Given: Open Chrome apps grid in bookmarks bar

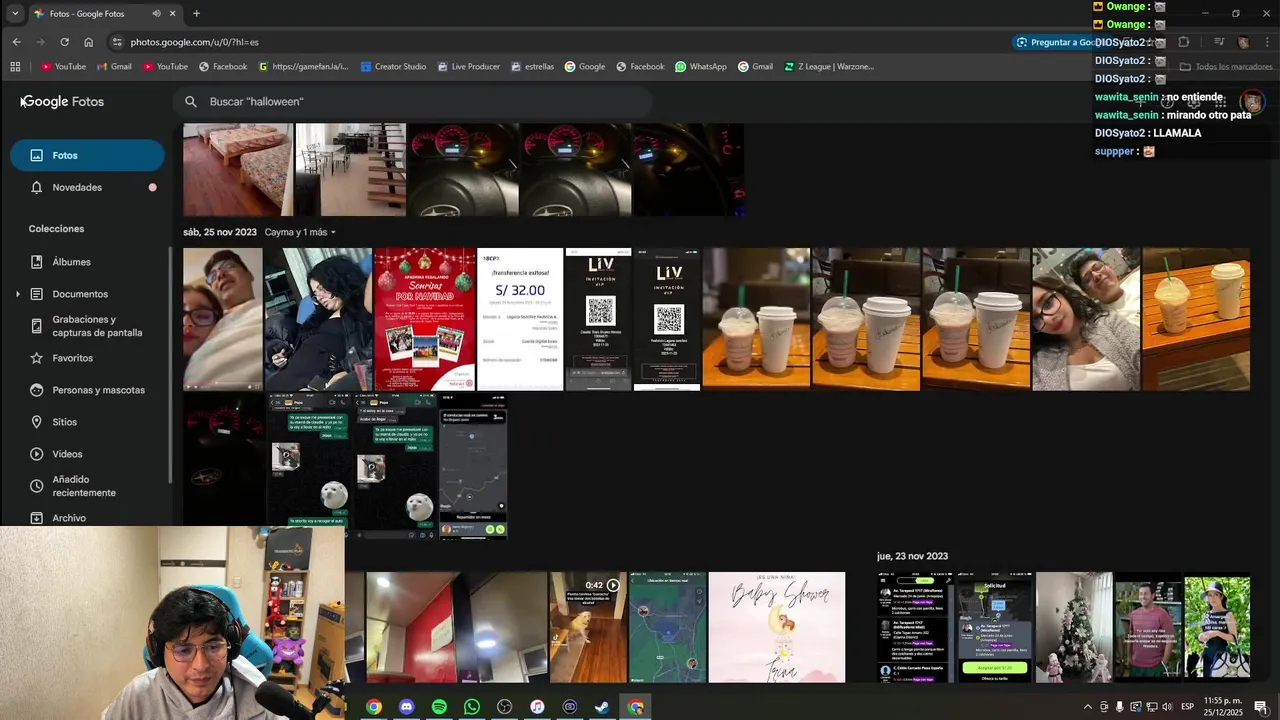Looking at the screenshot, I should pyautogui.click(x=15, y=67).
